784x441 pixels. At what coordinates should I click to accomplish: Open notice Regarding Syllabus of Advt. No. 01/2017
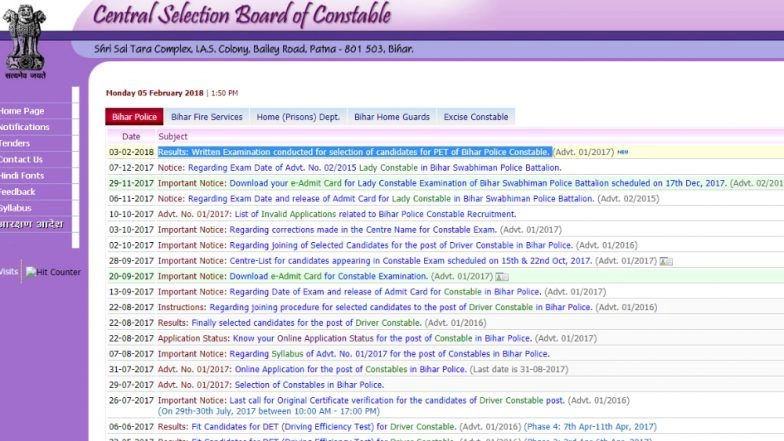pos(390,354)
